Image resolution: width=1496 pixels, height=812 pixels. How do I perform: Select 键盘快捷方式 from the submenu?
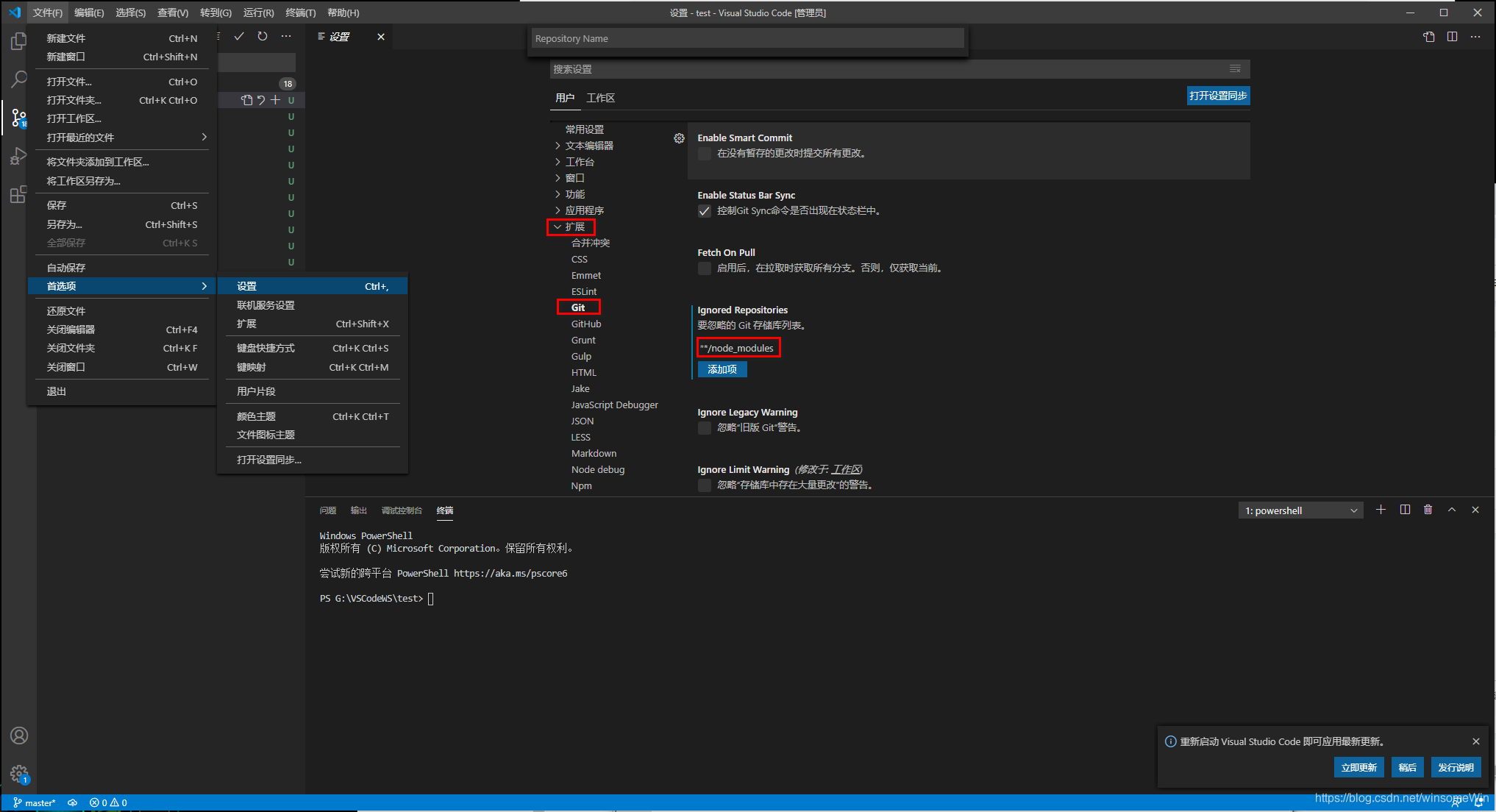click(266, 348)
